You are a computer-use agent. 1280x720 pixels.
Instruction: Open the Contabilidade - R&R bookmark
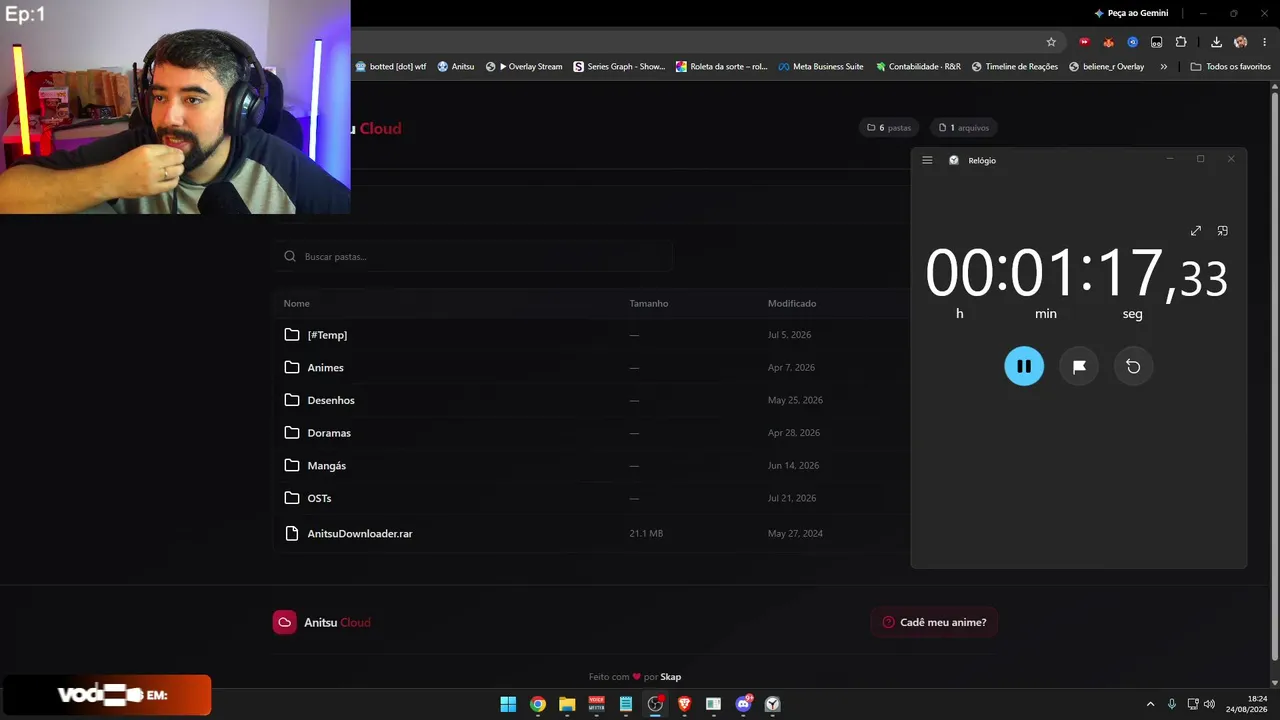(x=918, y=67)
